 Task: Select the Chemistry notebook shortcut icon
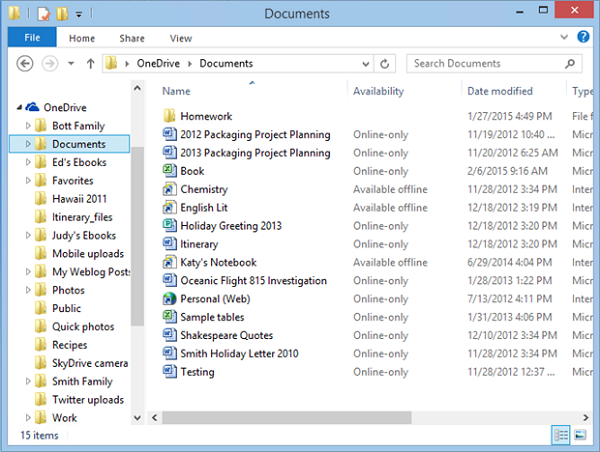point(169,189)
